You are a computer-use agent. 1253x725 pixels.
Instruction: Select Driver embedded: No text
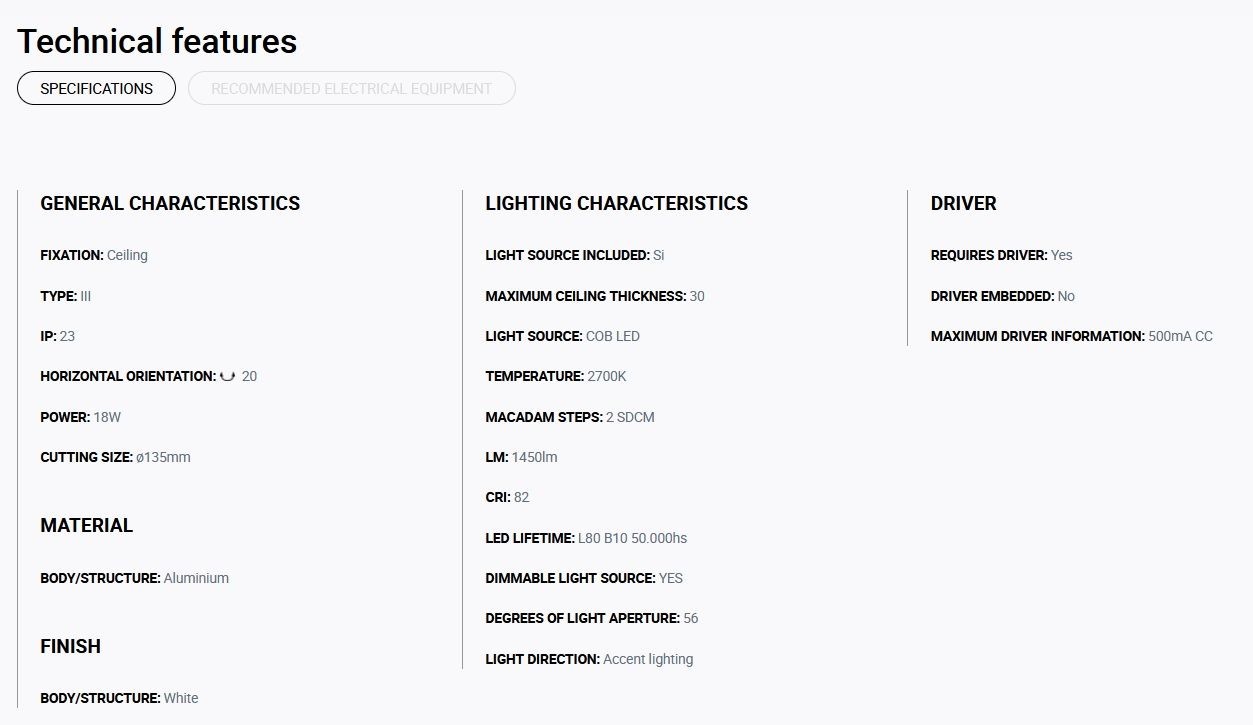coord(1002,296)
